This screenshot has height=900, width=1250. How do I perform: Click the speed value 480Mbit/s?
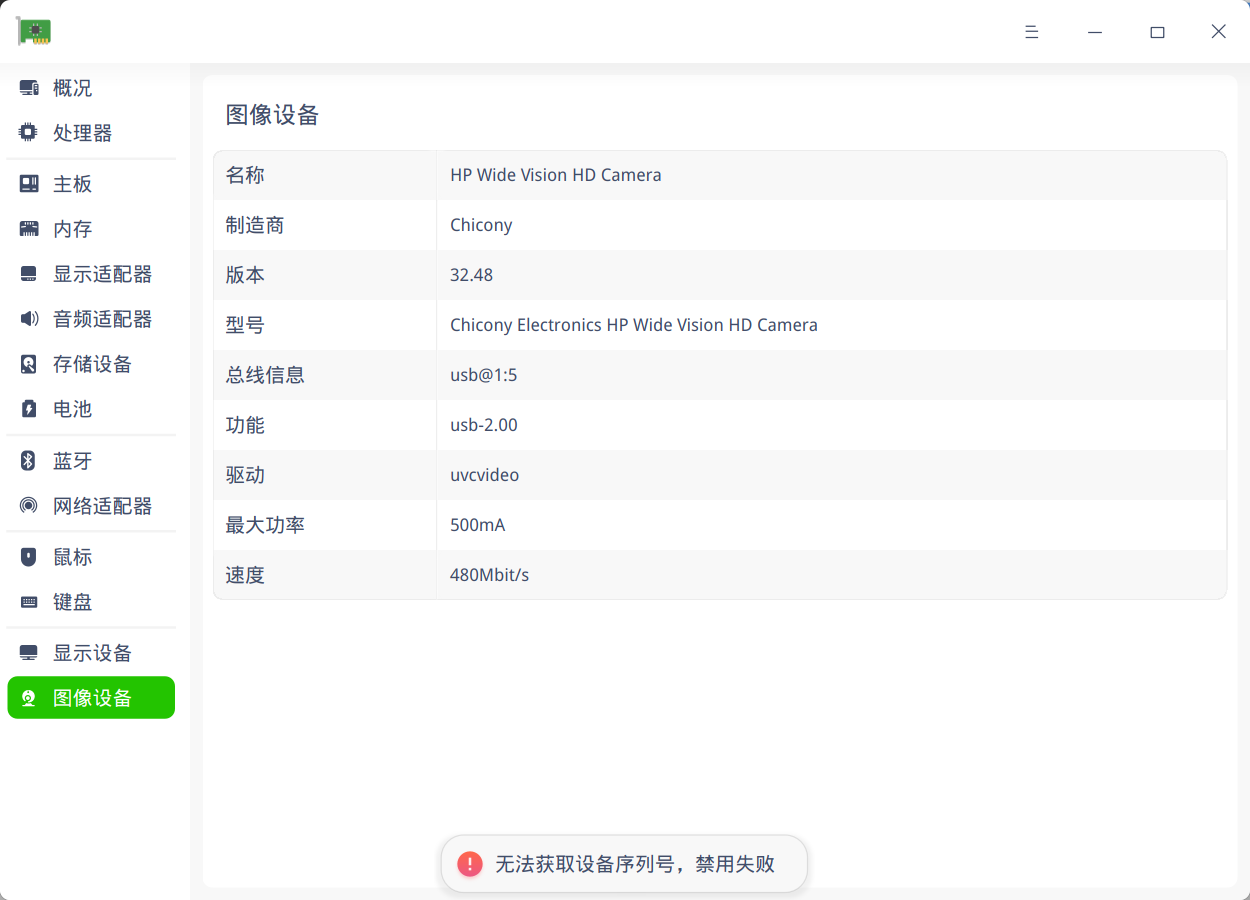point(490,575)
